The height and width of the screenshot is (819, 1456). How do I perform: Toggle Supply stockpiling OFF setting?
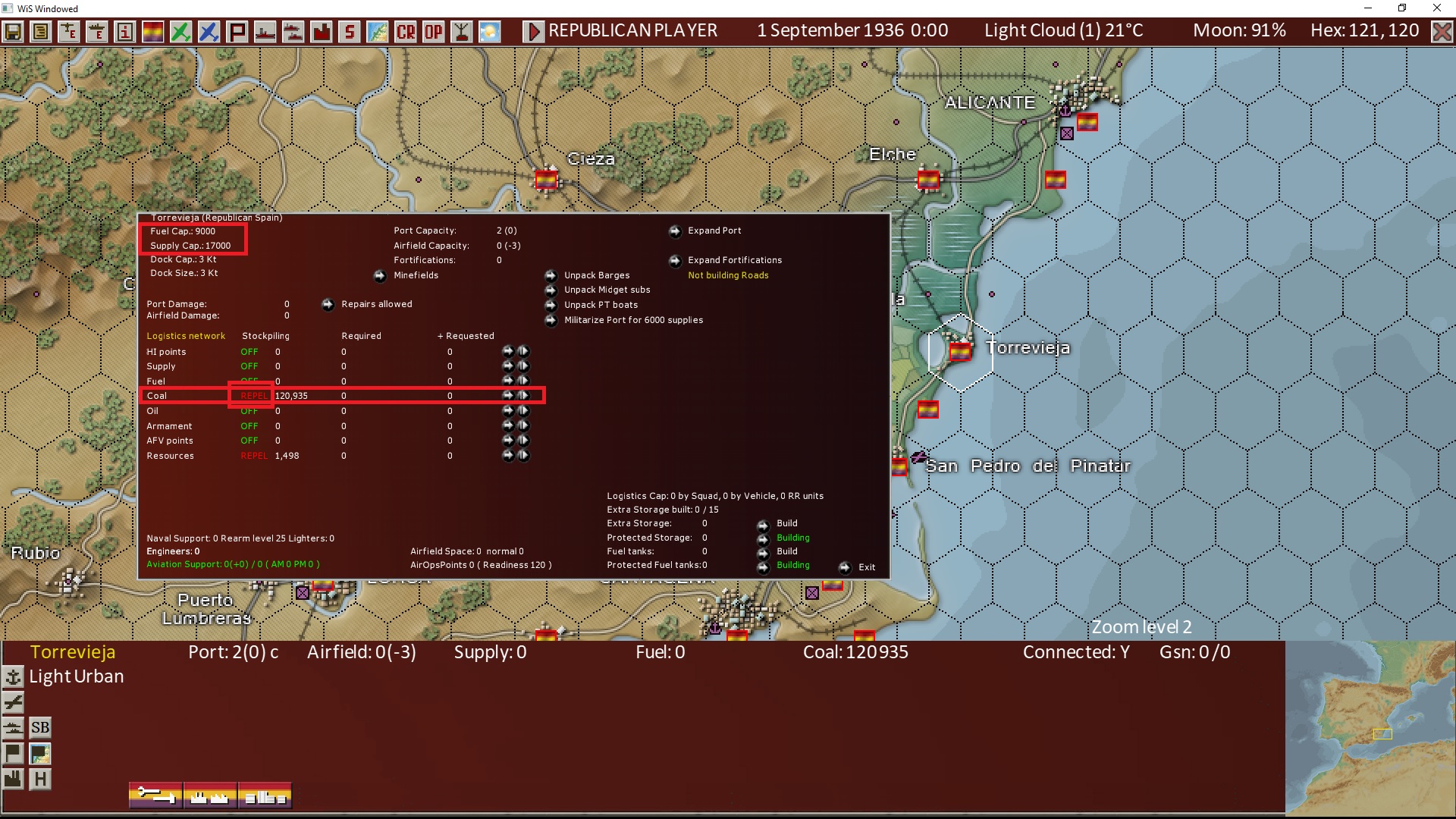click(249, 366)
